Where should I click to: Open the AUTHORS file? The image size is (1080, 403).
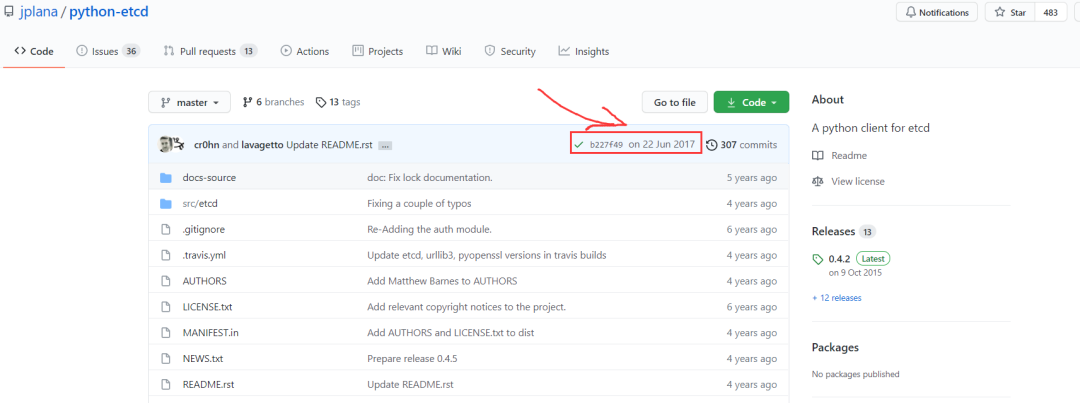pyautogui.click(x=205, y=281)
